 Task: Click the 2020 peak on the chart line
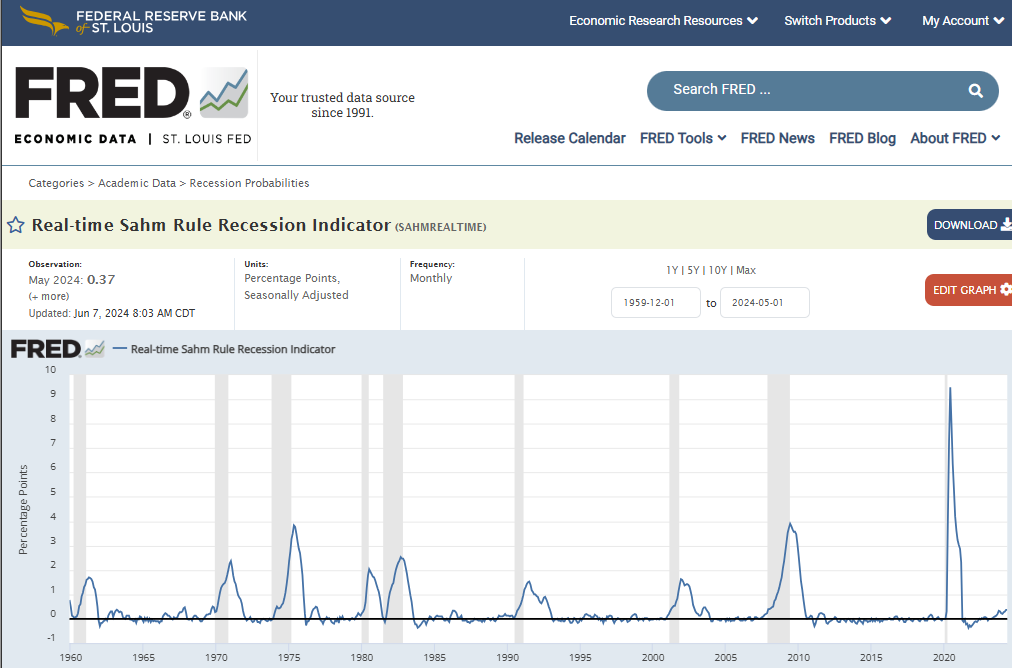pos(949,389)
